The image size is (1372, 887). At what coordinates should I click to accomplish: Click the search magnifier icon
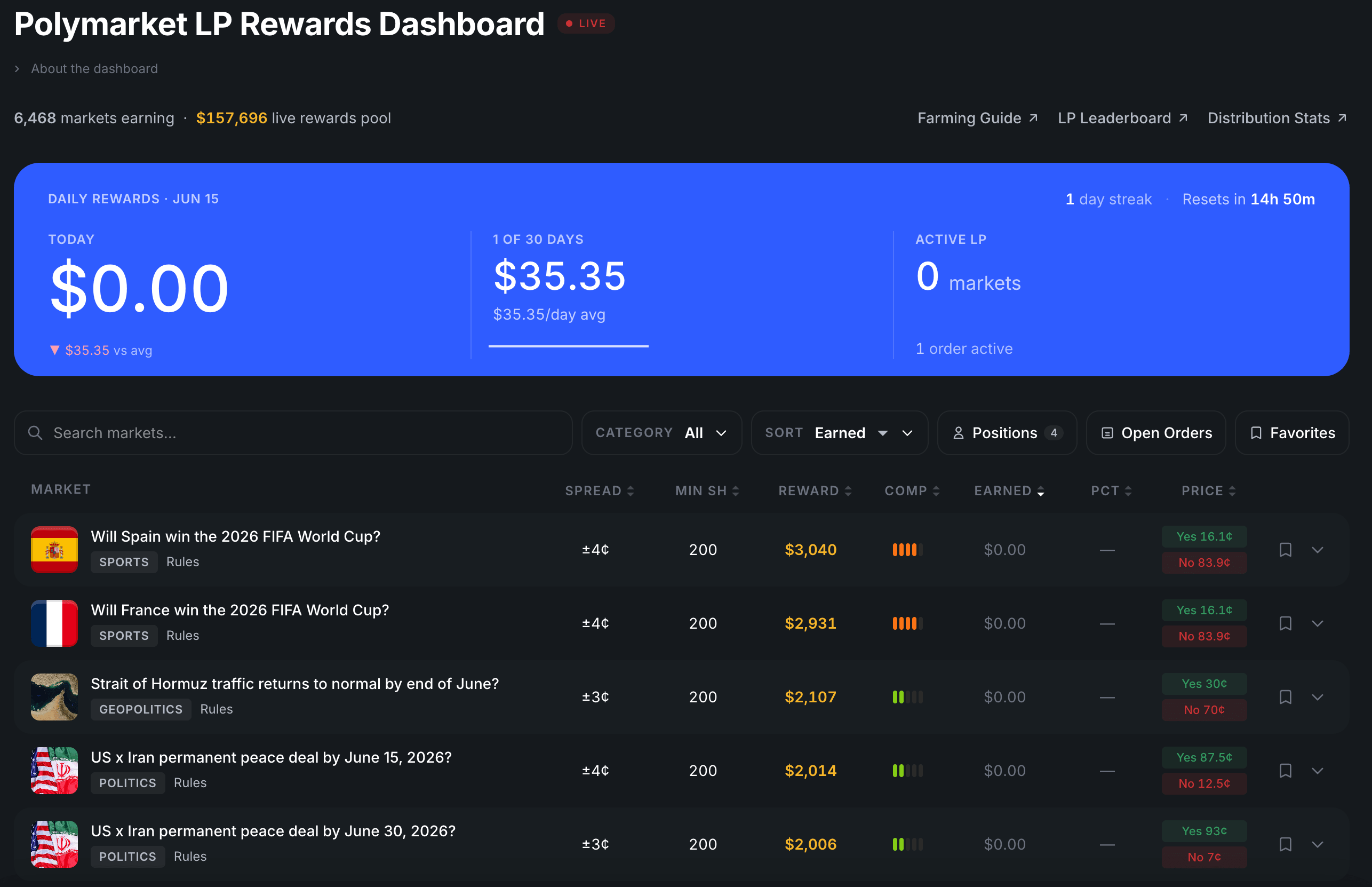tap(35, 432)
